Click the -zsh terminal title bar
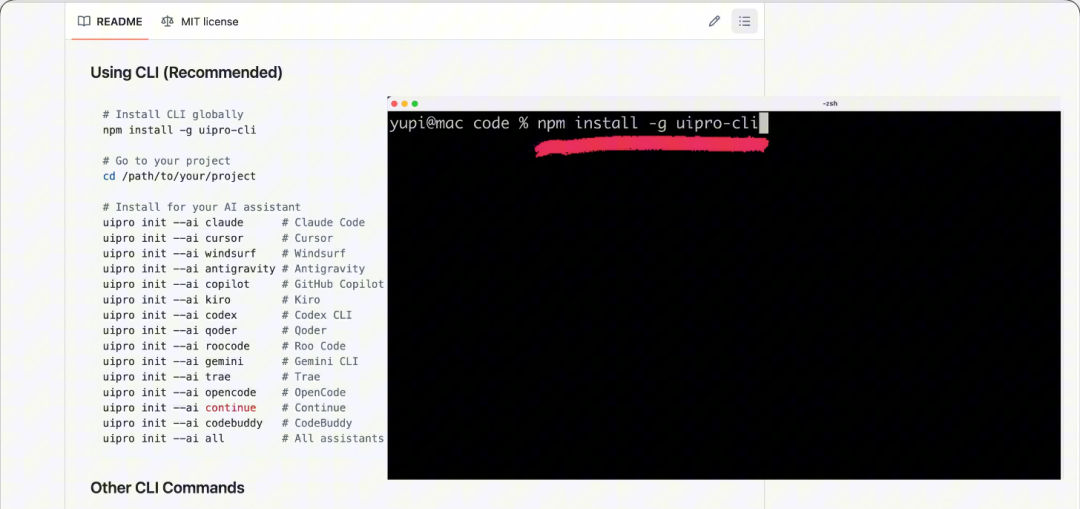1080x509 pixels. 724,103
